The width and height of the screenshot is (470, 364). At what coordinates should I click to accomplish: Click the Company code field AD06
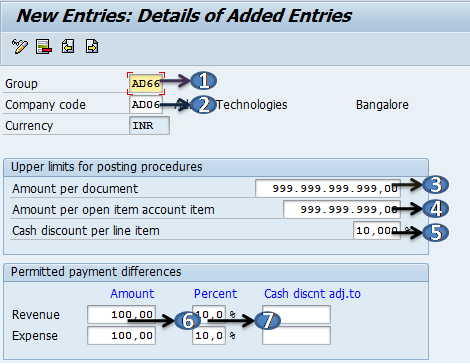click(x=146, y=105)
